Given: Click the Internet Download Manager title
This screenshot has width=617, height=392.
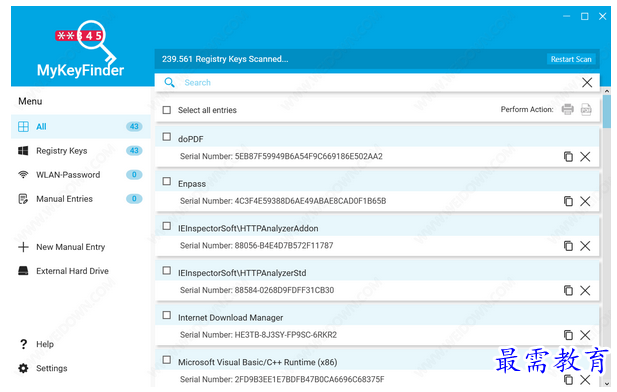Looking at the screenshot, I should (x=230, y=318).
